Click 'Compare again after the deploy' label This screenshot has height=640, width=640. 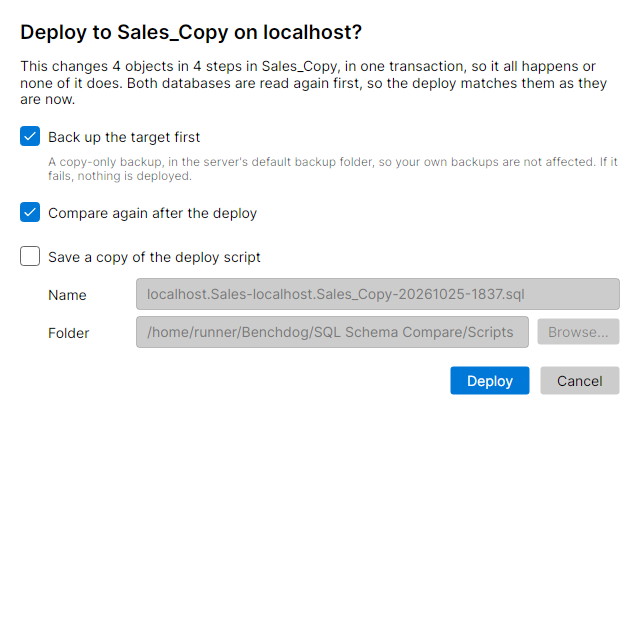coord(153,213)
